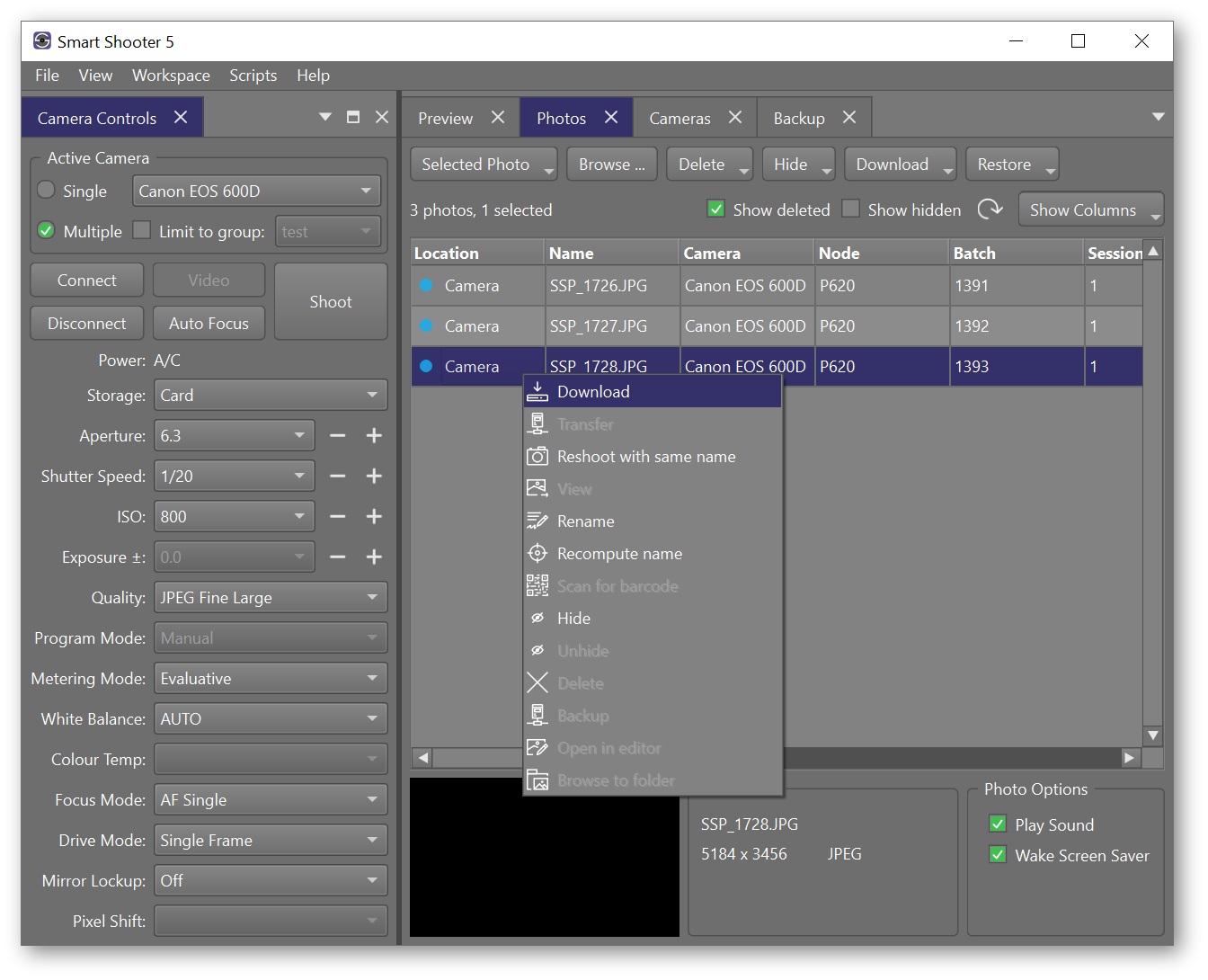Screen dimensions: 1208x980
Task: Click the Recompute name crosshair icon
Action: tap(537, 553)
